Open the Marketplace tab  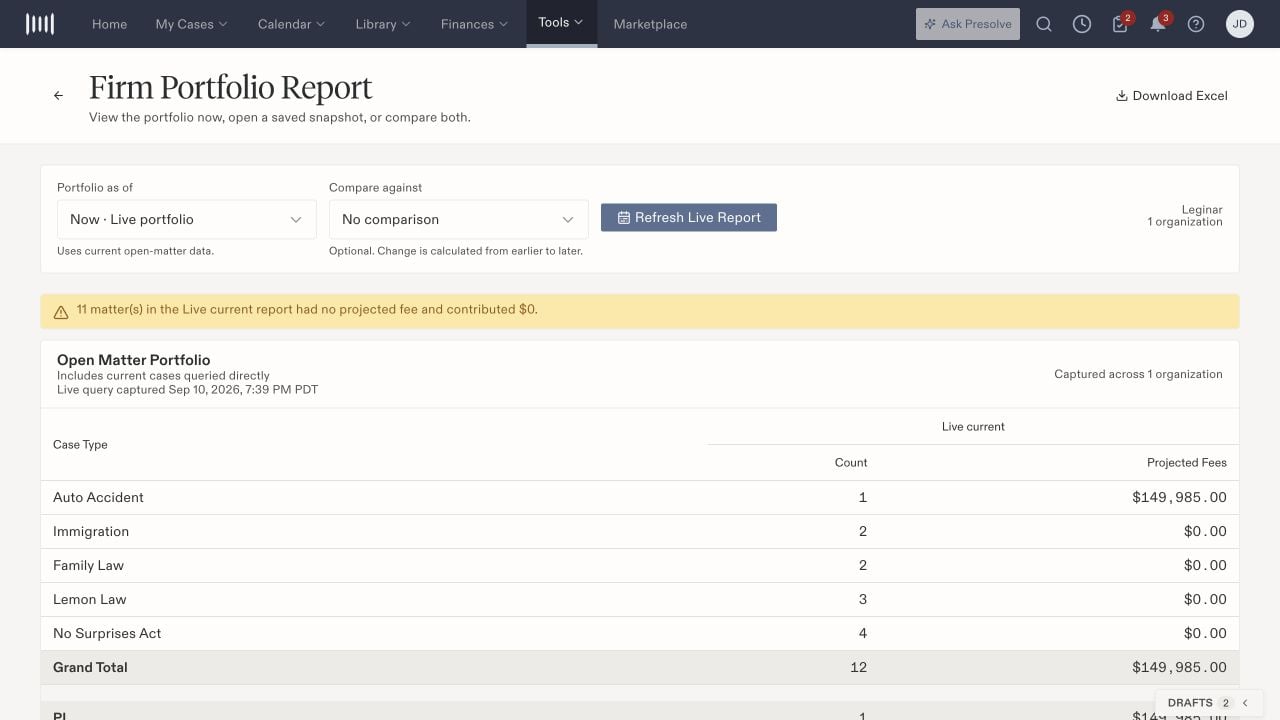tap(650, 24)
